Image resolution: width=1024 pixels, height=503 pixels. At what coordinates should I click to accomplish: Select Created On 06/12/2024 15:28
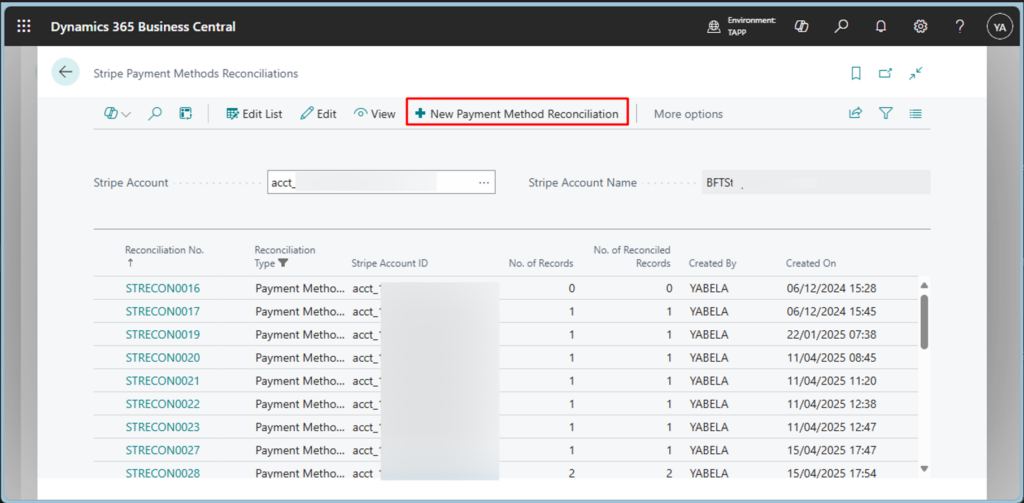click(x=832, y=288)
